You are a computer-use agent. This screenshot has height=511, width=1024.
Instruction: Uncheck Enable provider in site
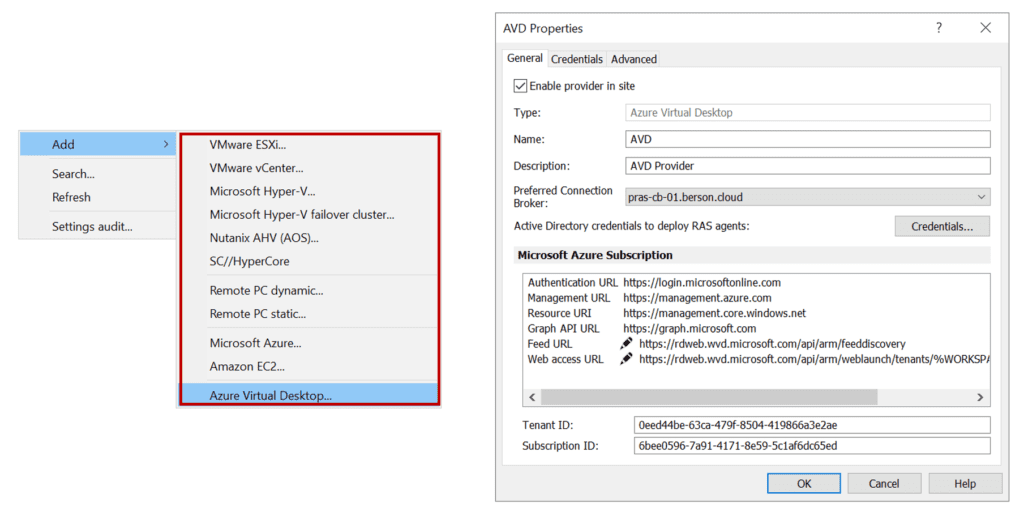(520, 86)
